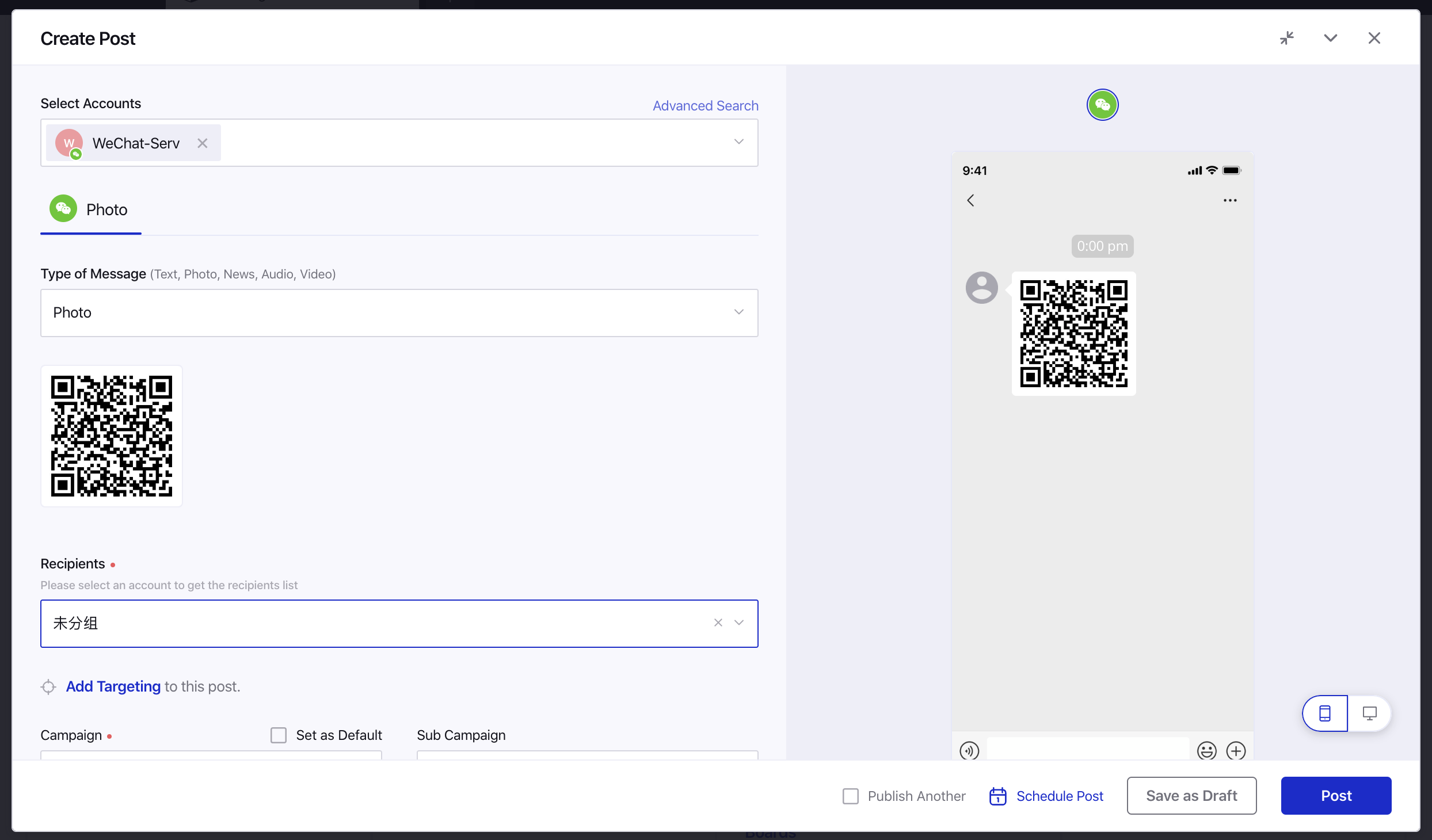Switch to mobile preview mode

coord(1324,713)
